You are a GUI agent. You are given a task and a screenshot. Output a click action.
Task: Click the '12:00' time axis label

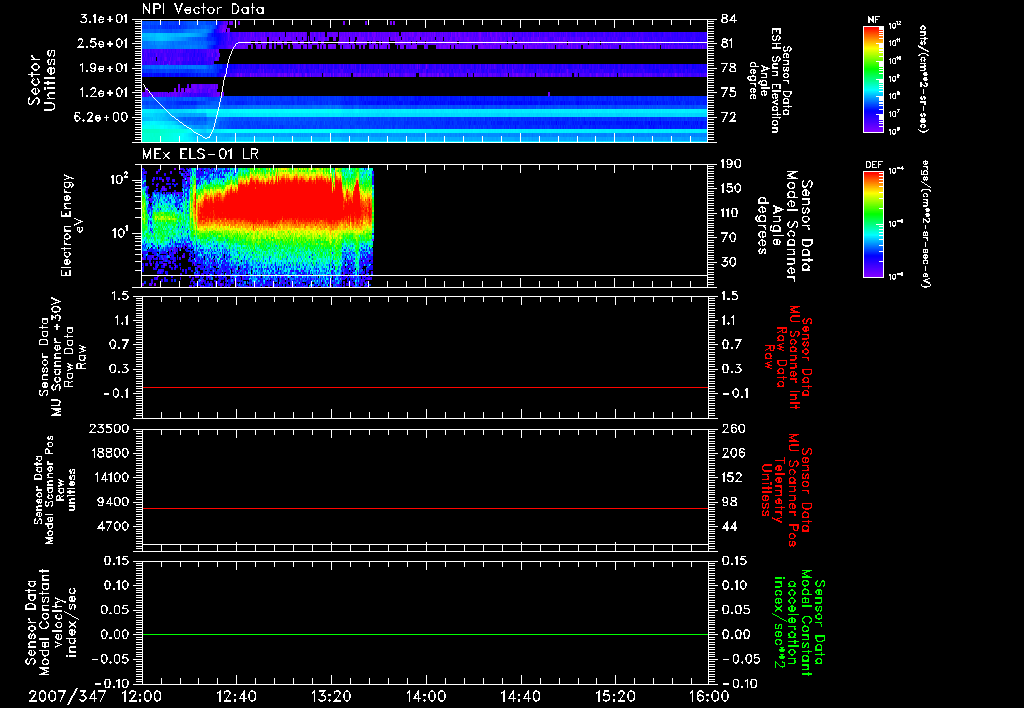142,696
